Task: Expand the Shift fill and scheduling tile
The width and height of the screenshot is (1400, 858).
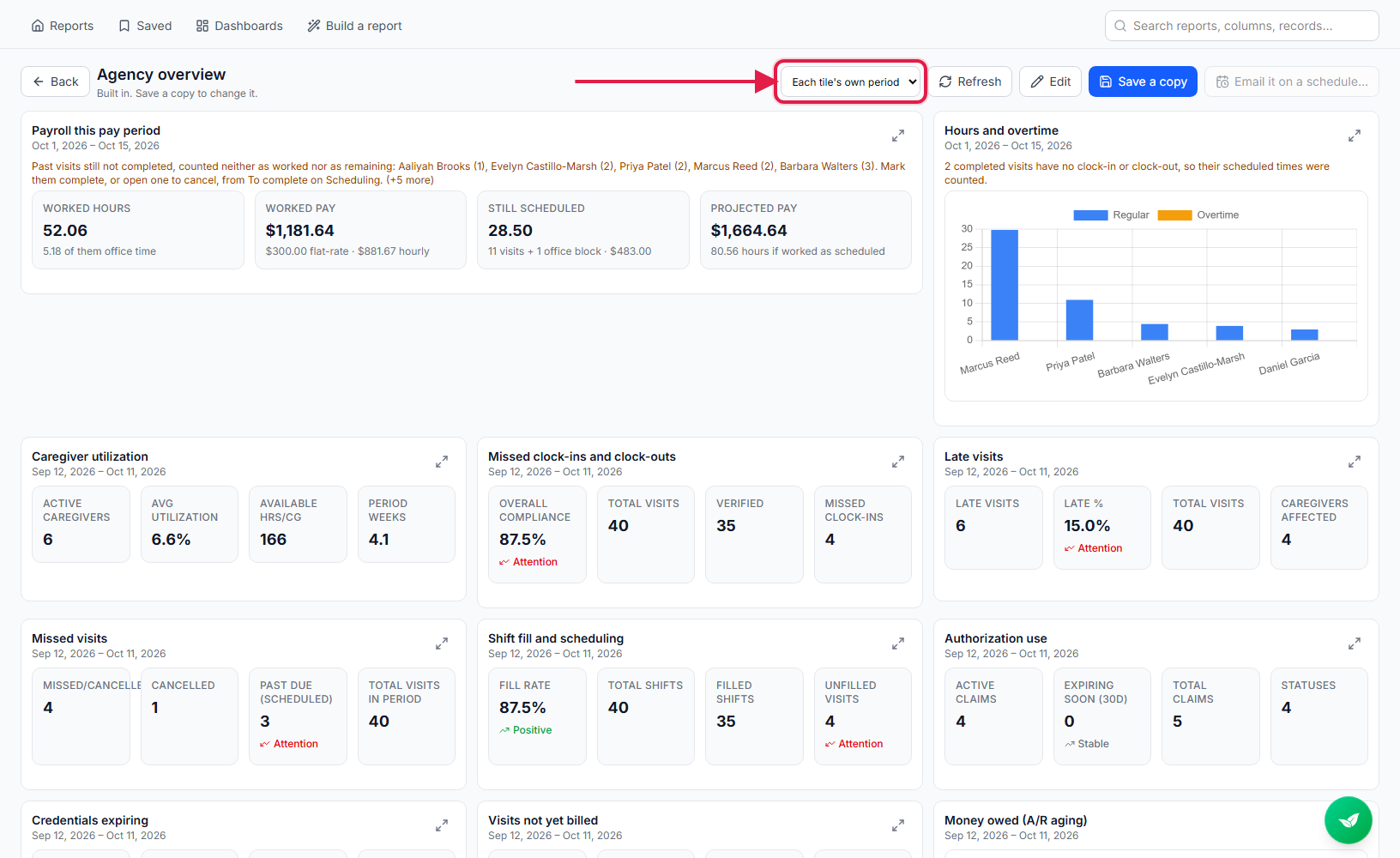Action: (x=898, y=643)
